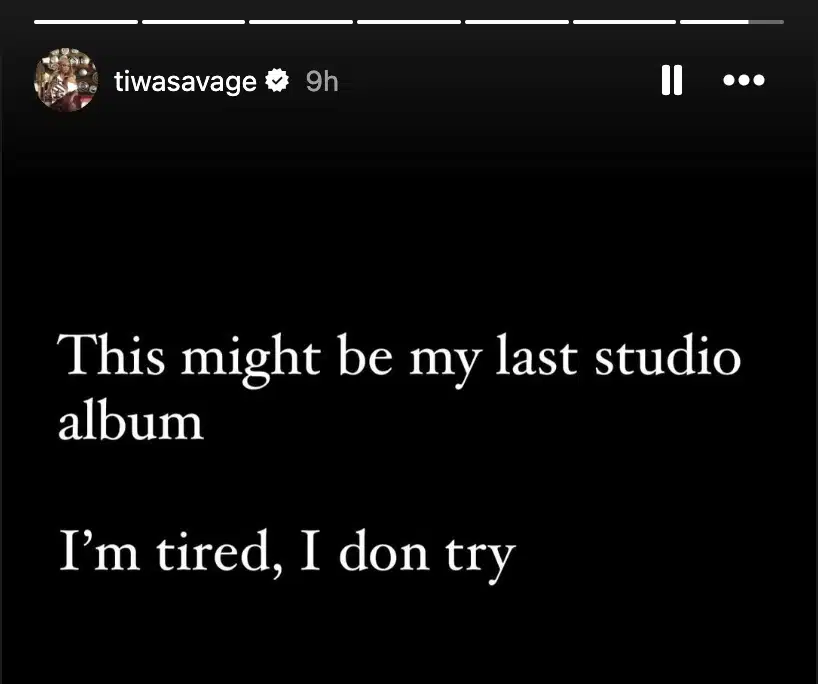Image resolution: width=818 pixels, height=684 pixels.
Task: Pause the story playback
Action: 672,80
